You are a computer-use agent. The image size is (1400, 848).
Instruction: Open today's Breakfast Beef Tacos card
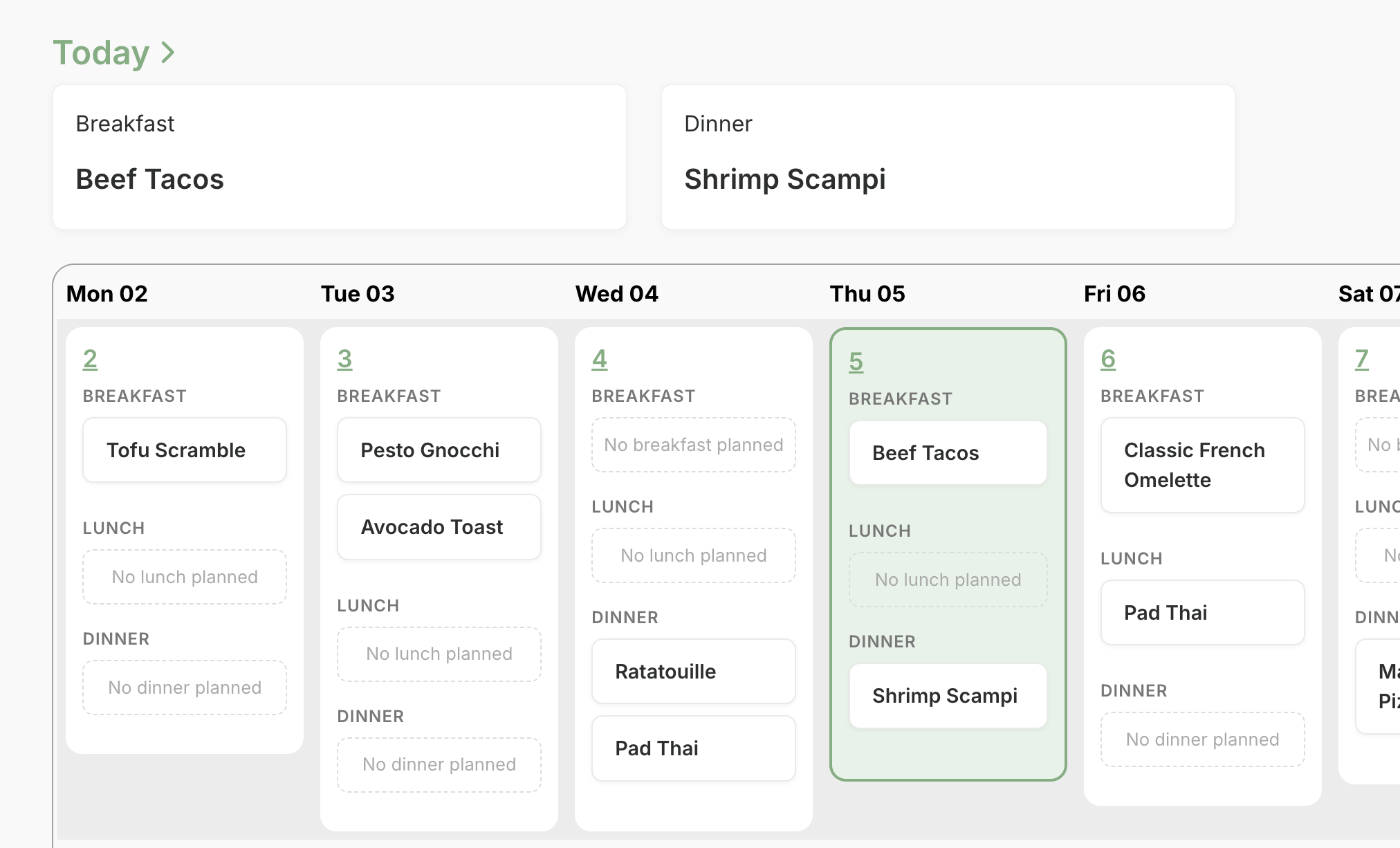(339, 157)
